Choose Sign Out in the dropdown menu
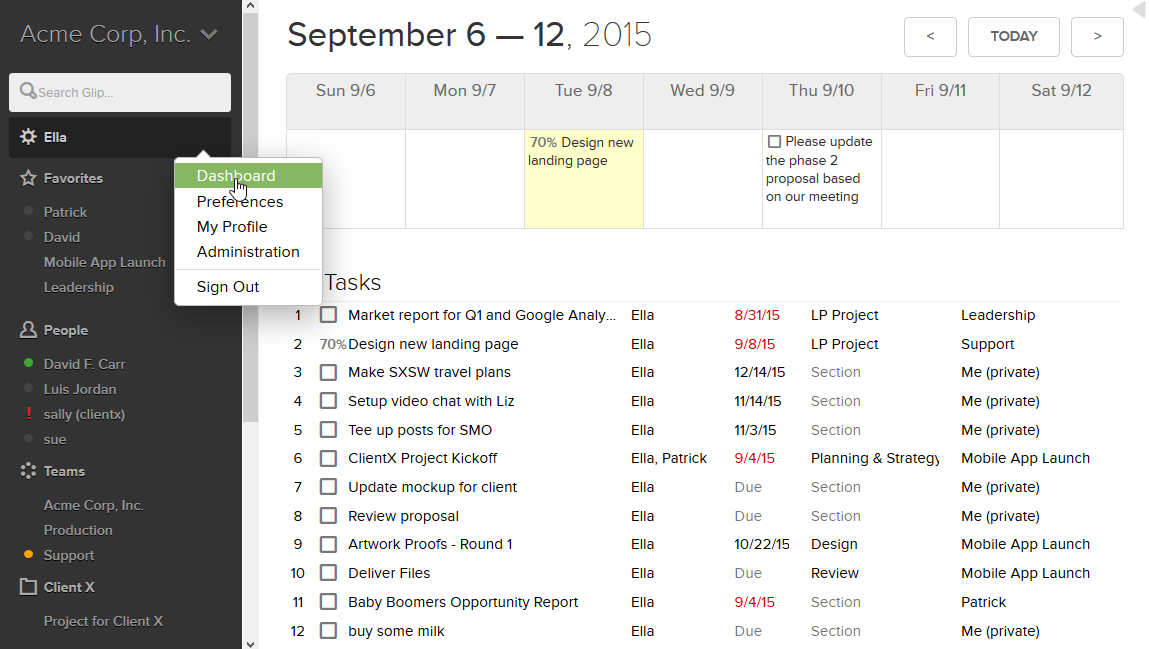This screenshot has height=649, width=1149. (x=228, y=287)
